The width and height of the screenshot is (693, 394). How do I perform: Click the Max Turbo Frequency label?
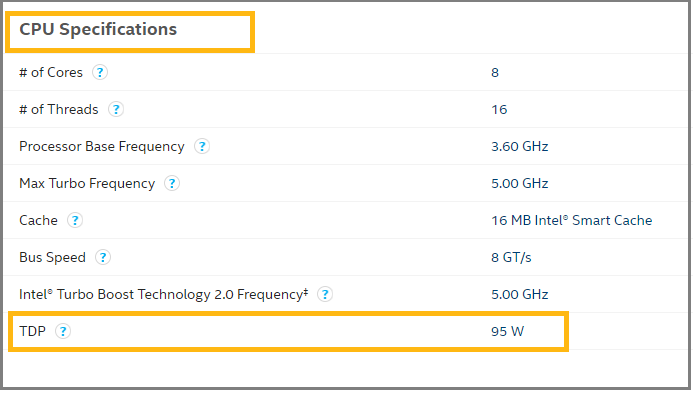click(x=87, y=184)
